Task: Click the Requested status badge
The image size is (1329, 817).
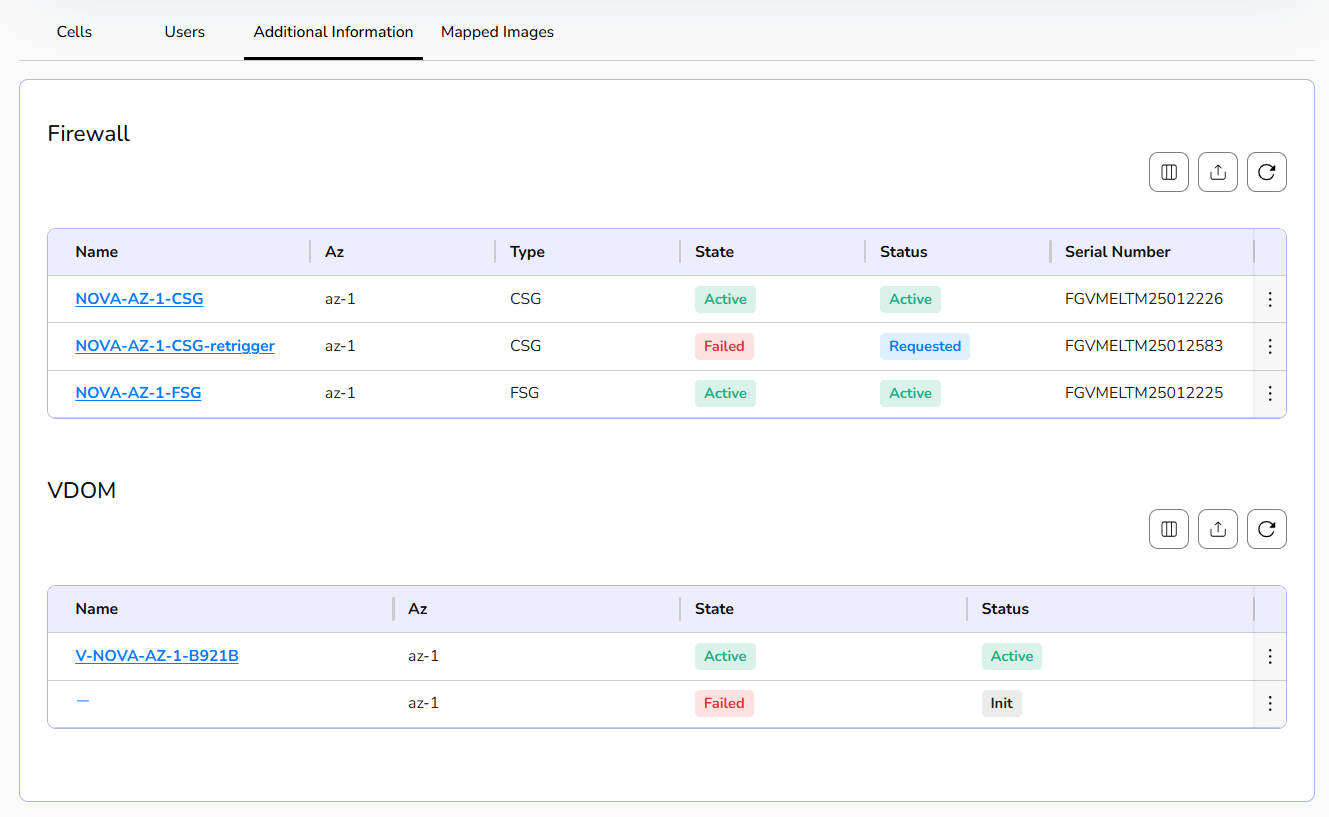Action: click(924, 346)
